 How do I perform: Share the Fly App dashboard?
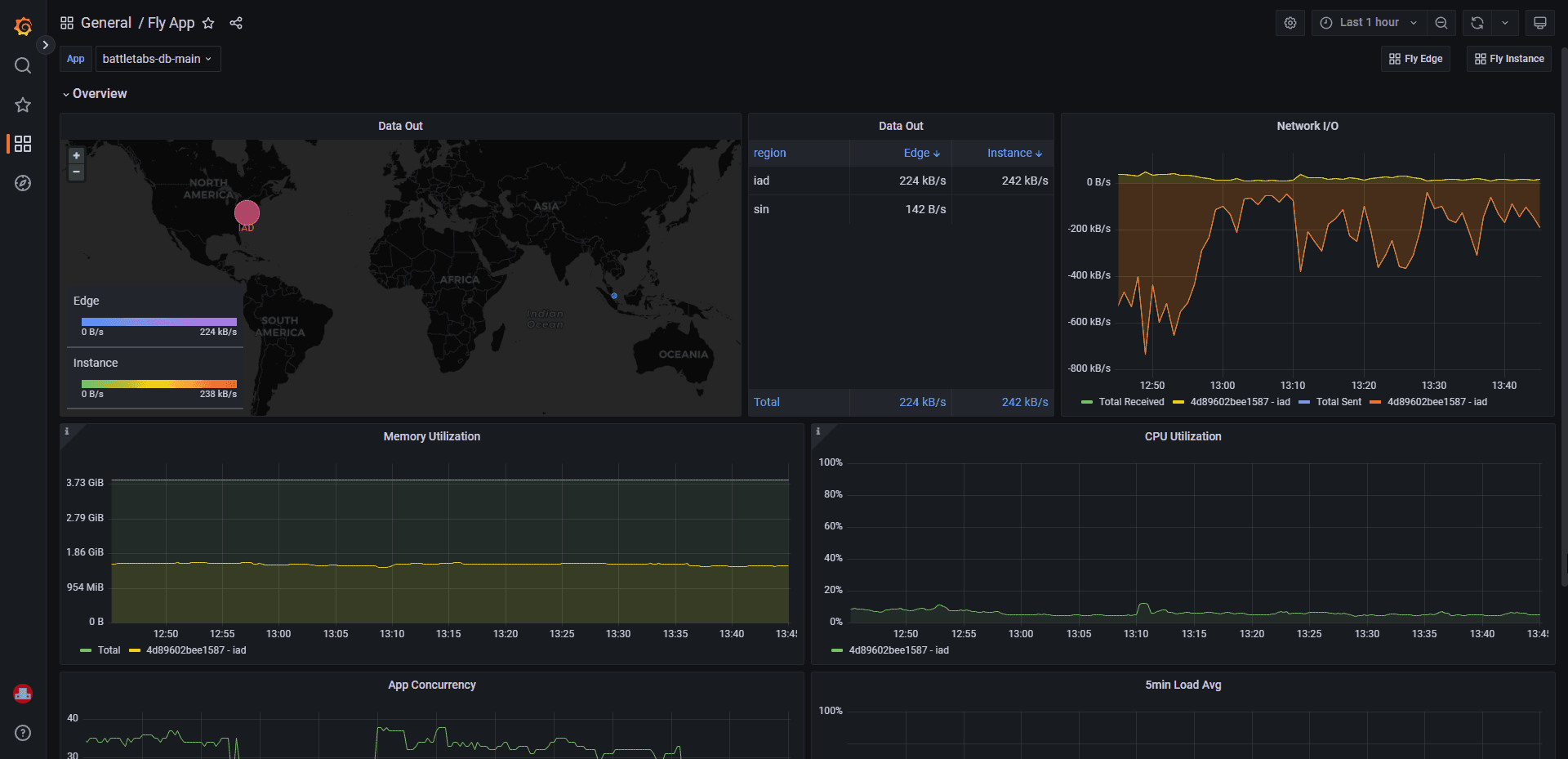pos(236,23)
